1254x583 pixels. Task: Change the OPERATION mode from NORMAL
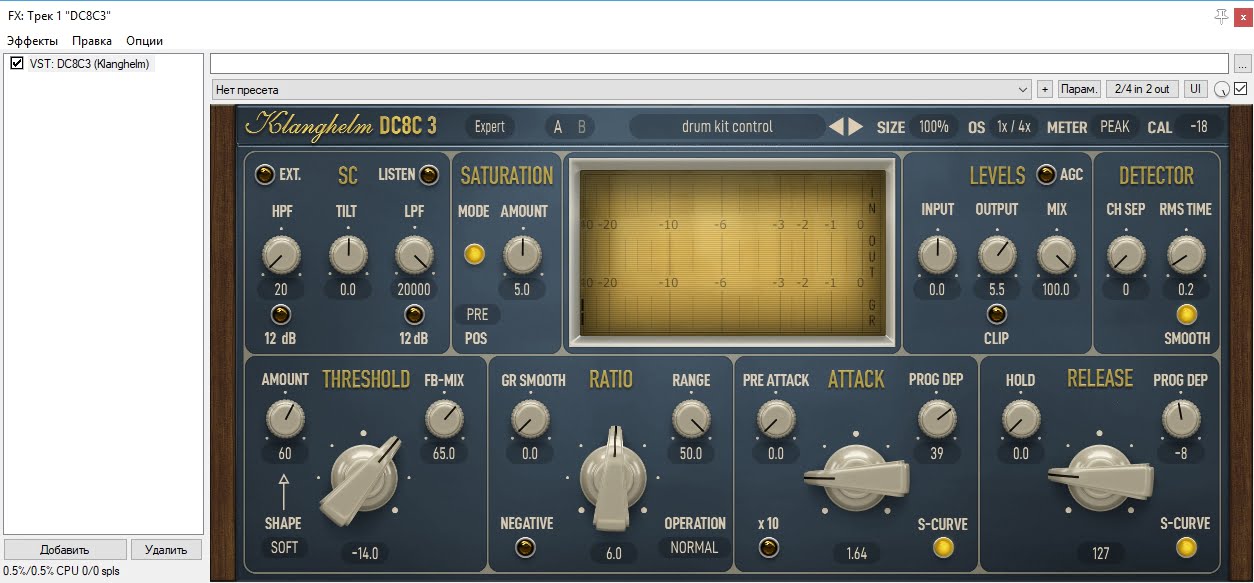[x=694, y=547]
